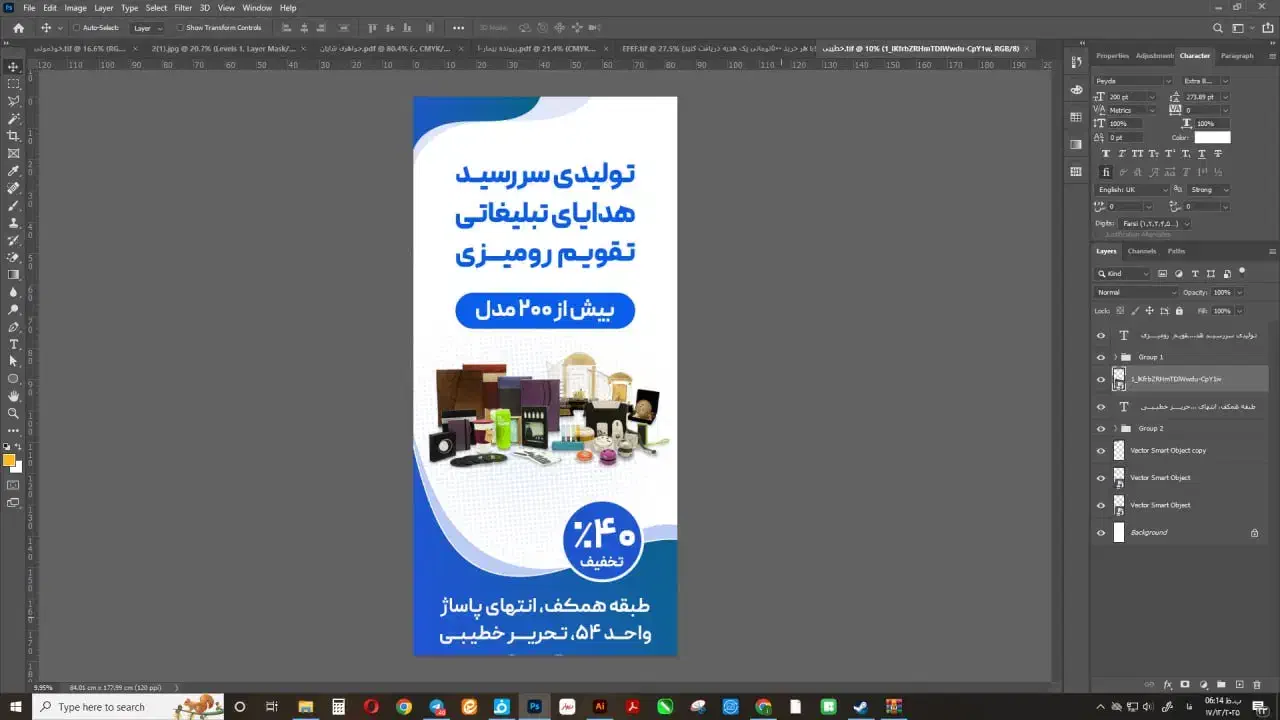Open the Peyda font family dropdown
This screenshot has height=720, width=1280.
pyautogui.click(x=1133, y=81)
